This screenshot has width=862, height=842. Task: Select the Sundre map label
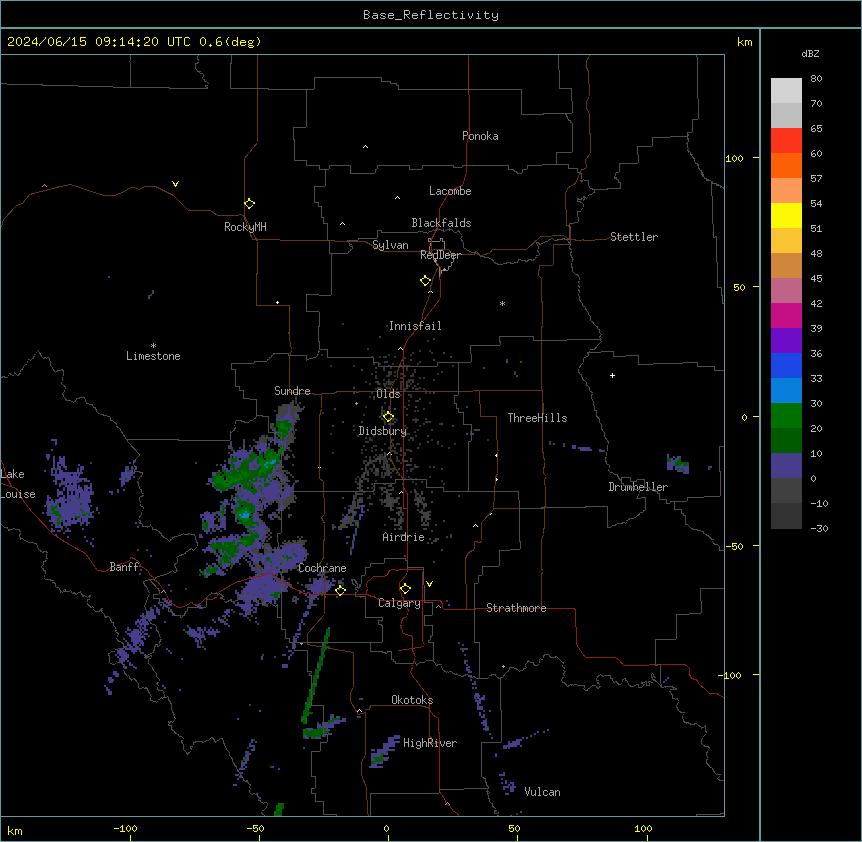[292, 391]
